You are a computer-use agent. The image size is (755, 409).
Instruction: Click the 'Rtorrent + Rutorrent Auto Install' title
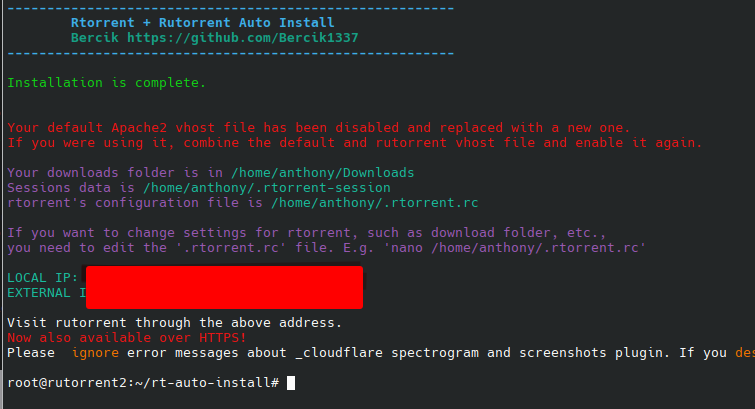203,22
